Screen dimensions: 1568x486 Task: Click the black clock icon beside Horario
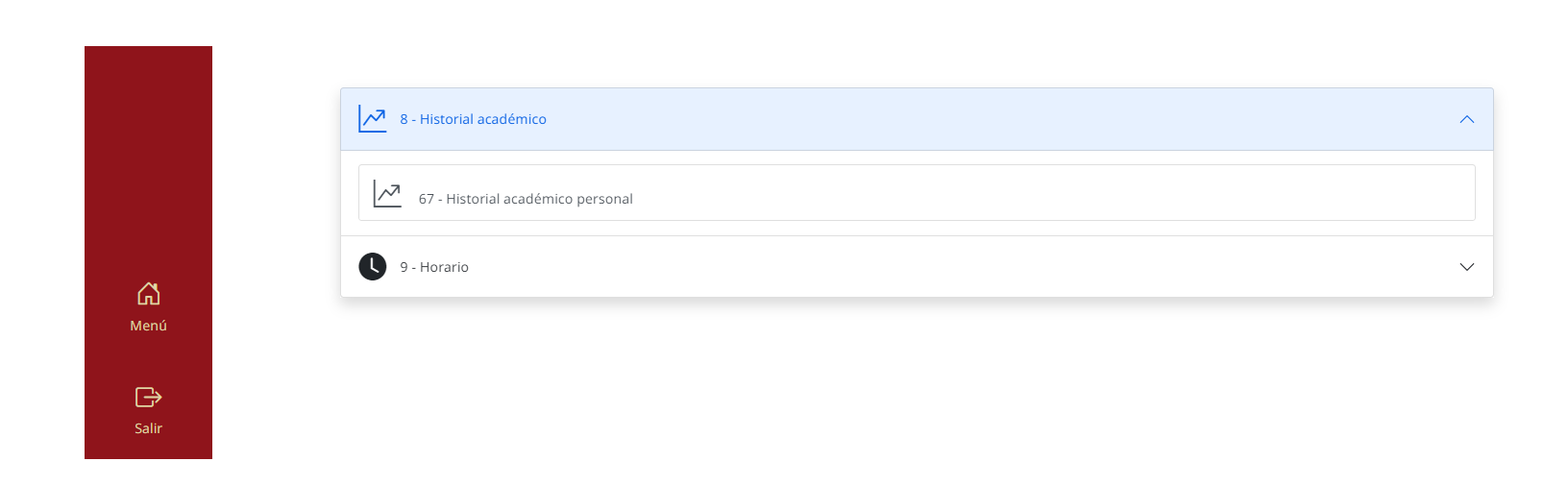373,267
